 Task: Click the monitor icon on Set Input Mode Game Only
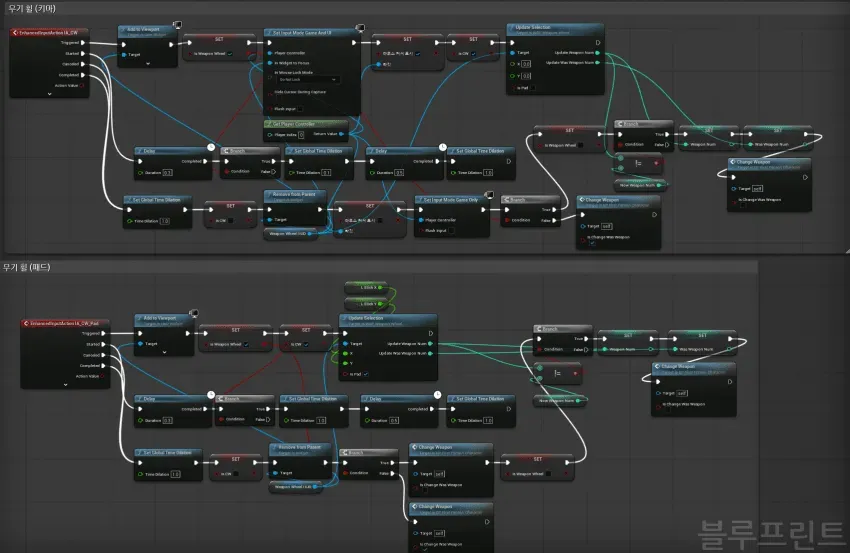(489, 194)
